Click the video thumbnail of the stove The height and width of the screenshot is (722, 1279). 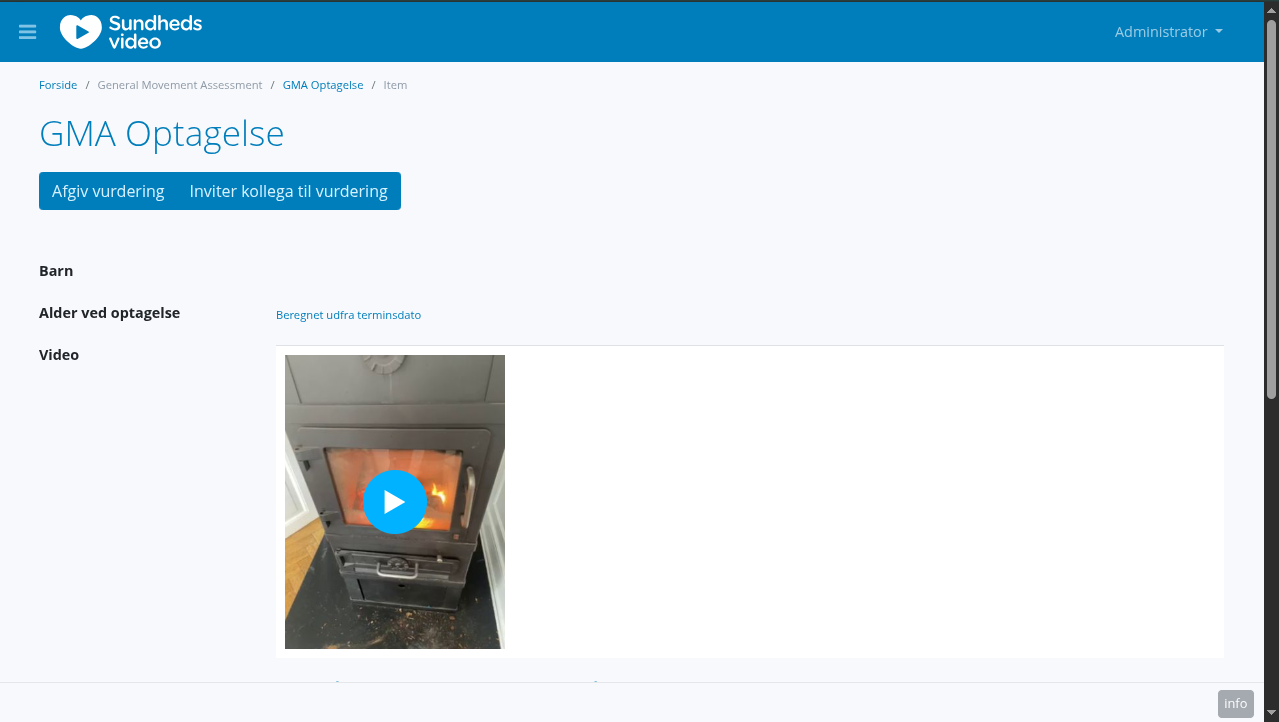click(395, 502)
